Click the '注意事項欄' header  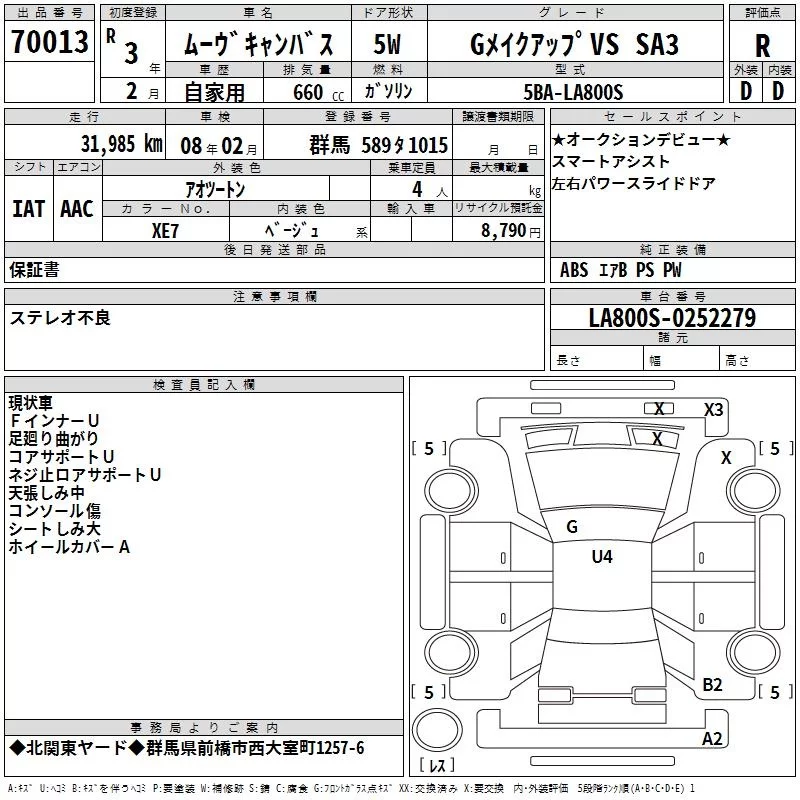coord(274,296)
